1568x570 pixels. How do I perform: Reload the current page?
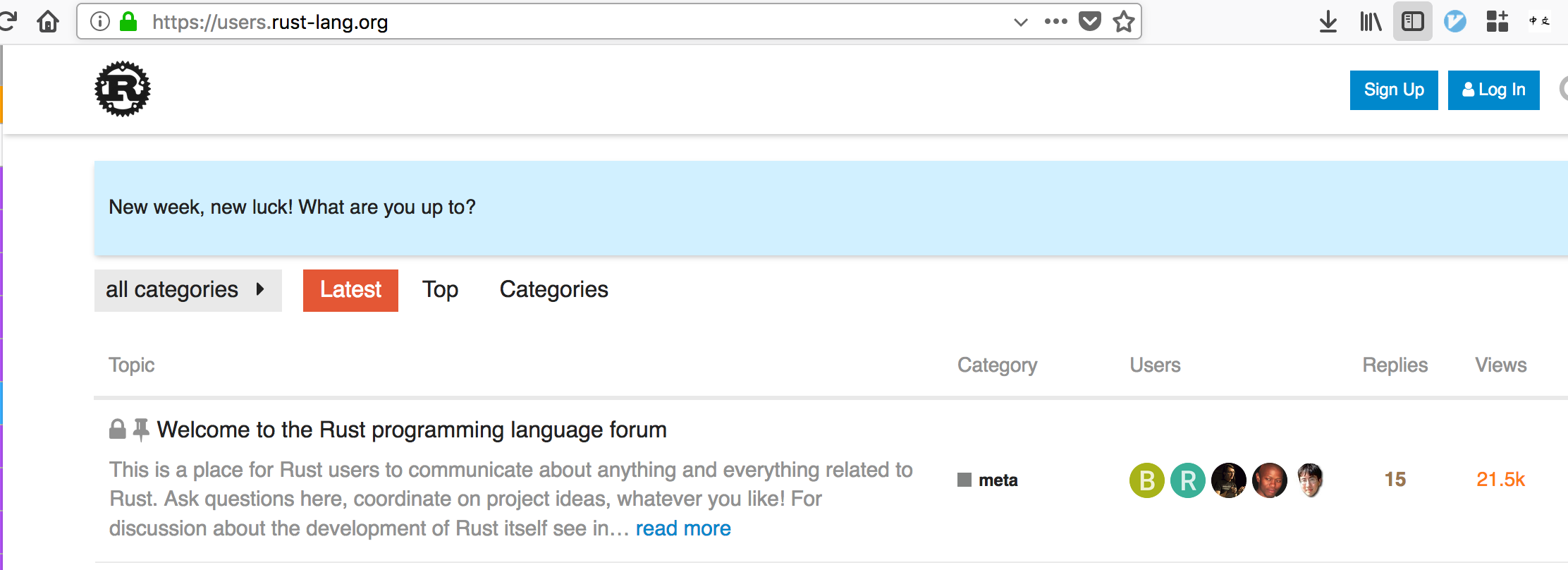pos(8,21)
